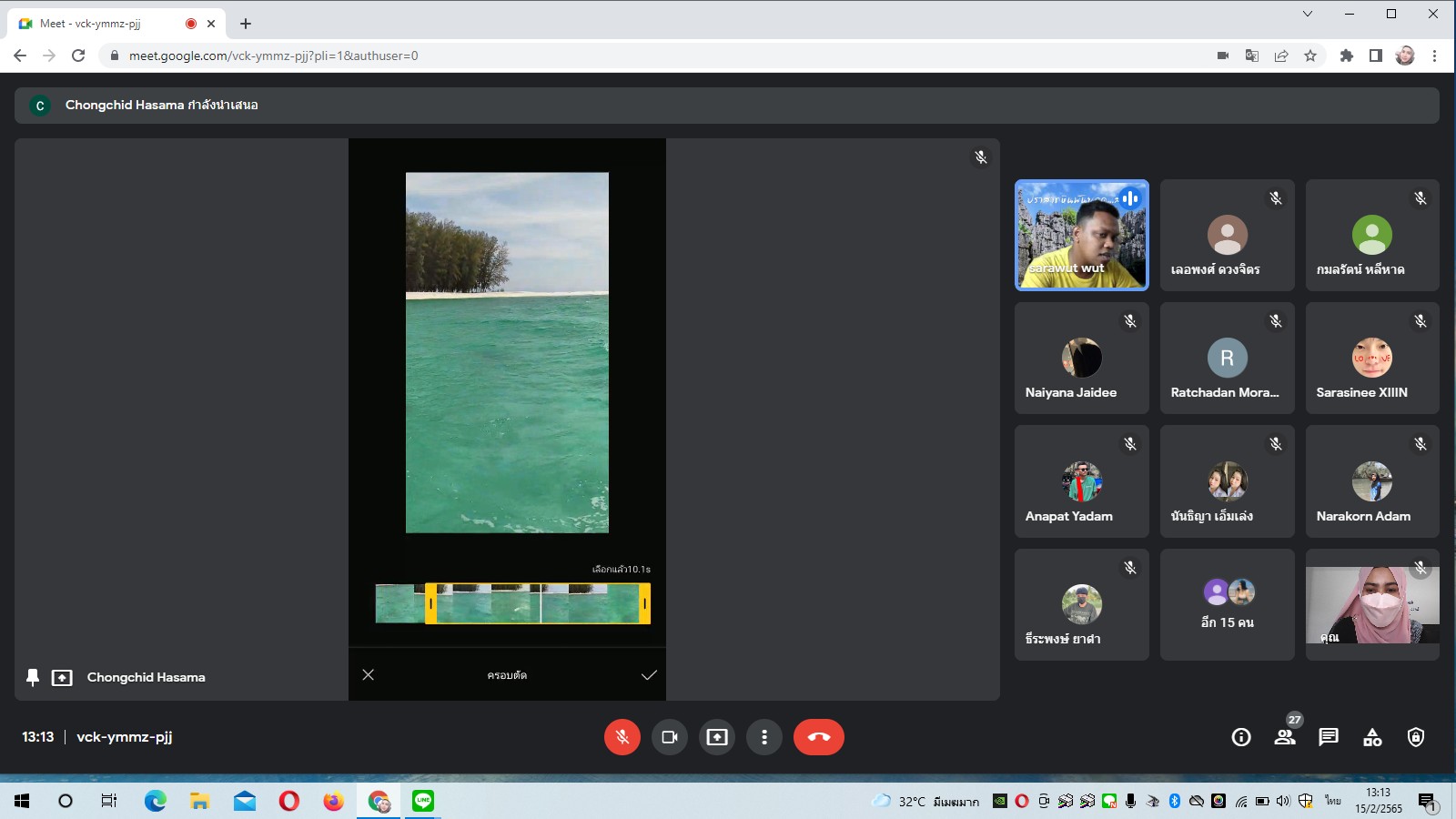Toggle the camera button off
The width and height of the screenshot is (1456, 819).
point(670,737)
